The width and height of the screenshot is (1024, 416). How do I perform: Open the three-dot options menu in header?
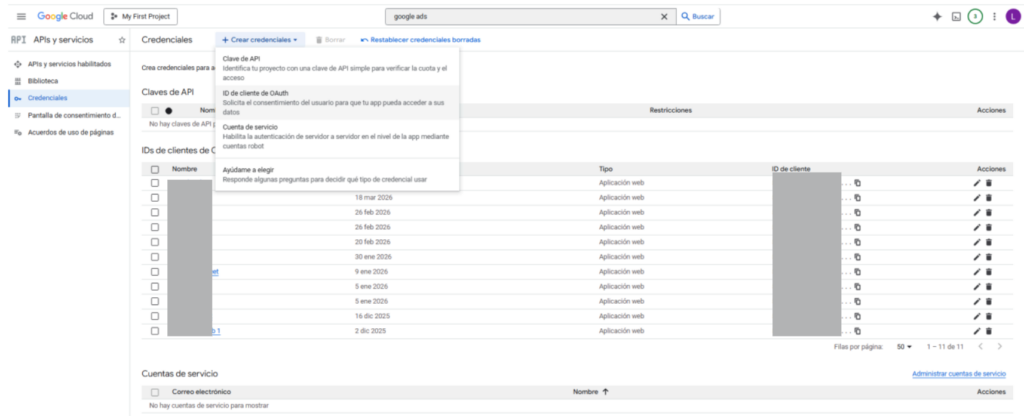coord(994,17)
